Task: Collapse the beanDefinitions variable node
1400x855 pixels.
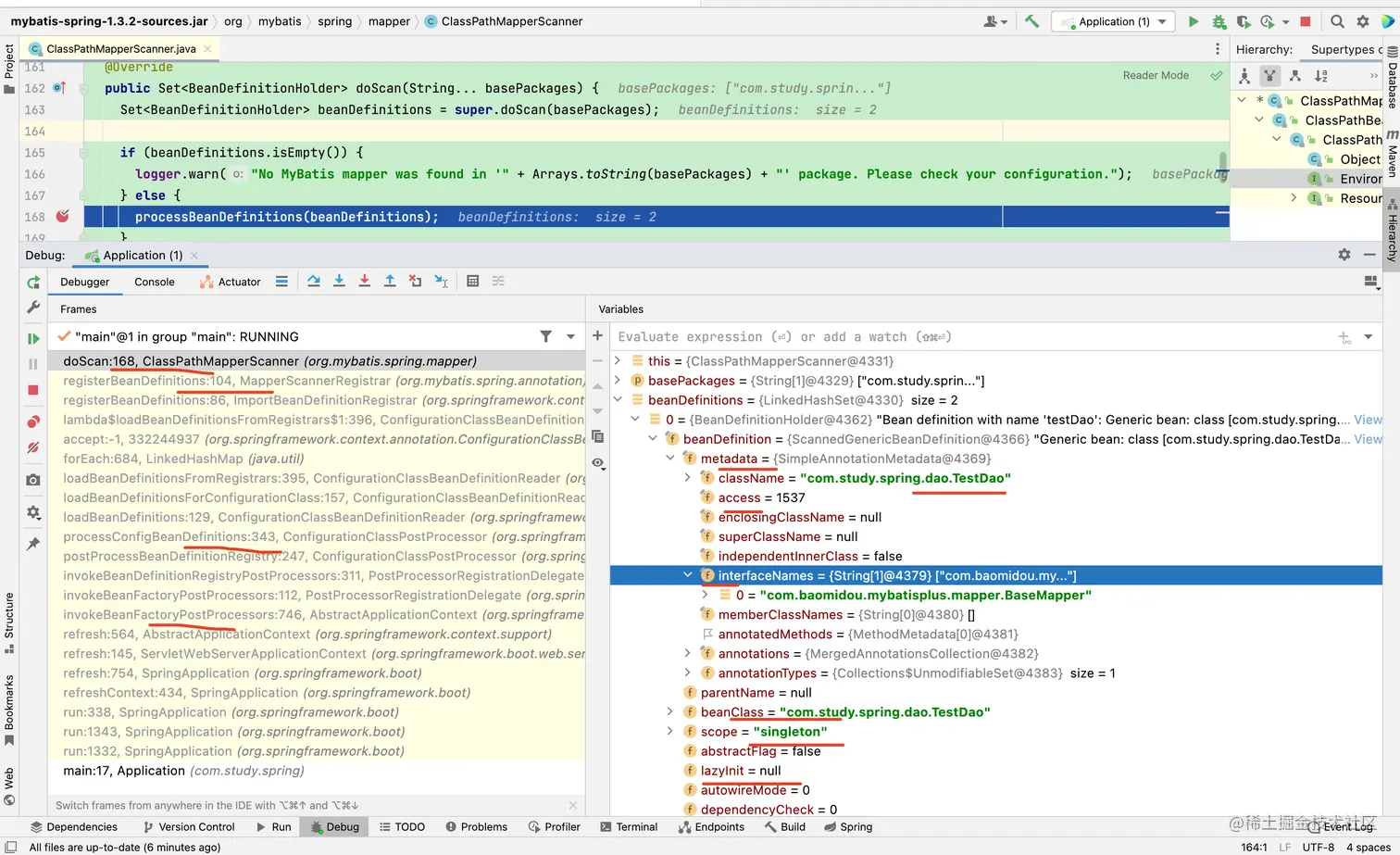Action: point(618,400)
